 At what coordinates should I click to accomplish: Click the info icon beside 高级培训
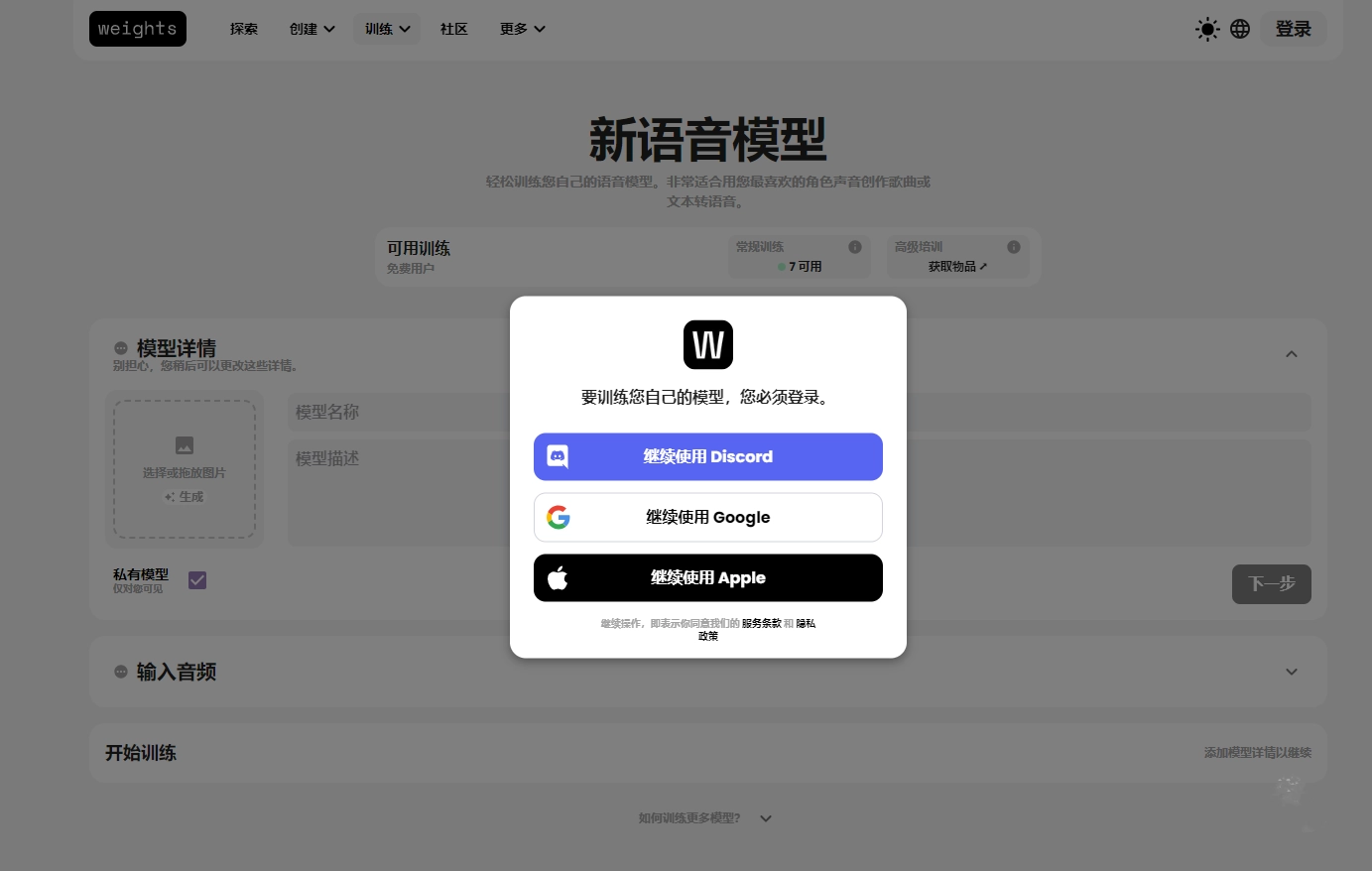pos(1013,247)
